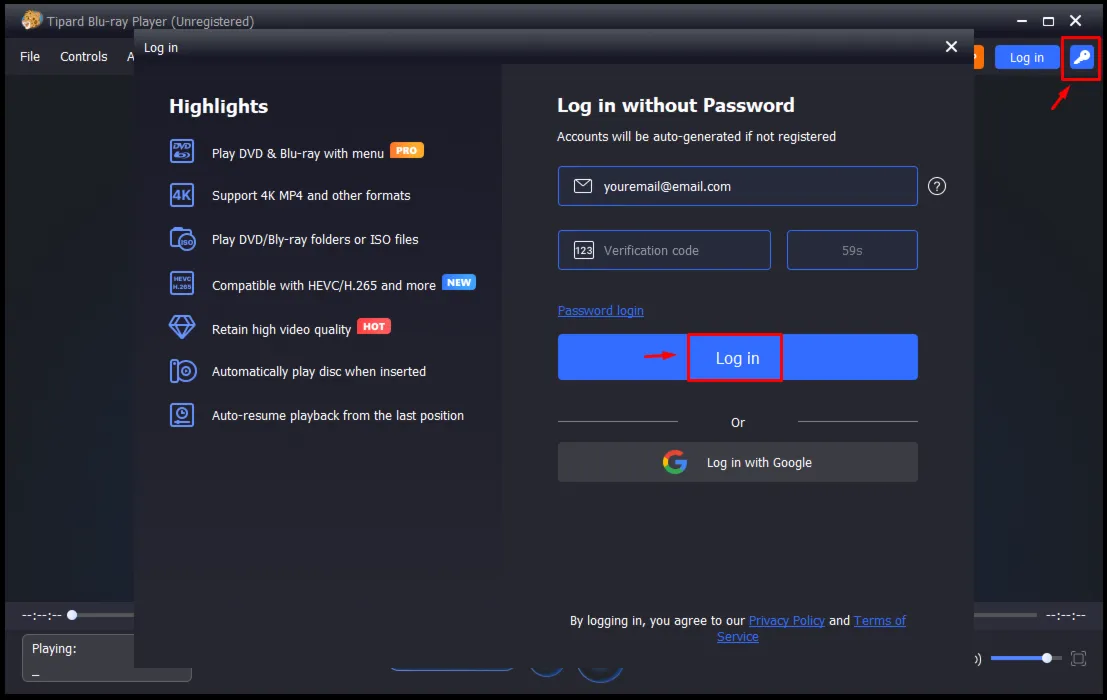Click the Tipard app logo in title bar

pyautogui.click(x=31, y=20)
